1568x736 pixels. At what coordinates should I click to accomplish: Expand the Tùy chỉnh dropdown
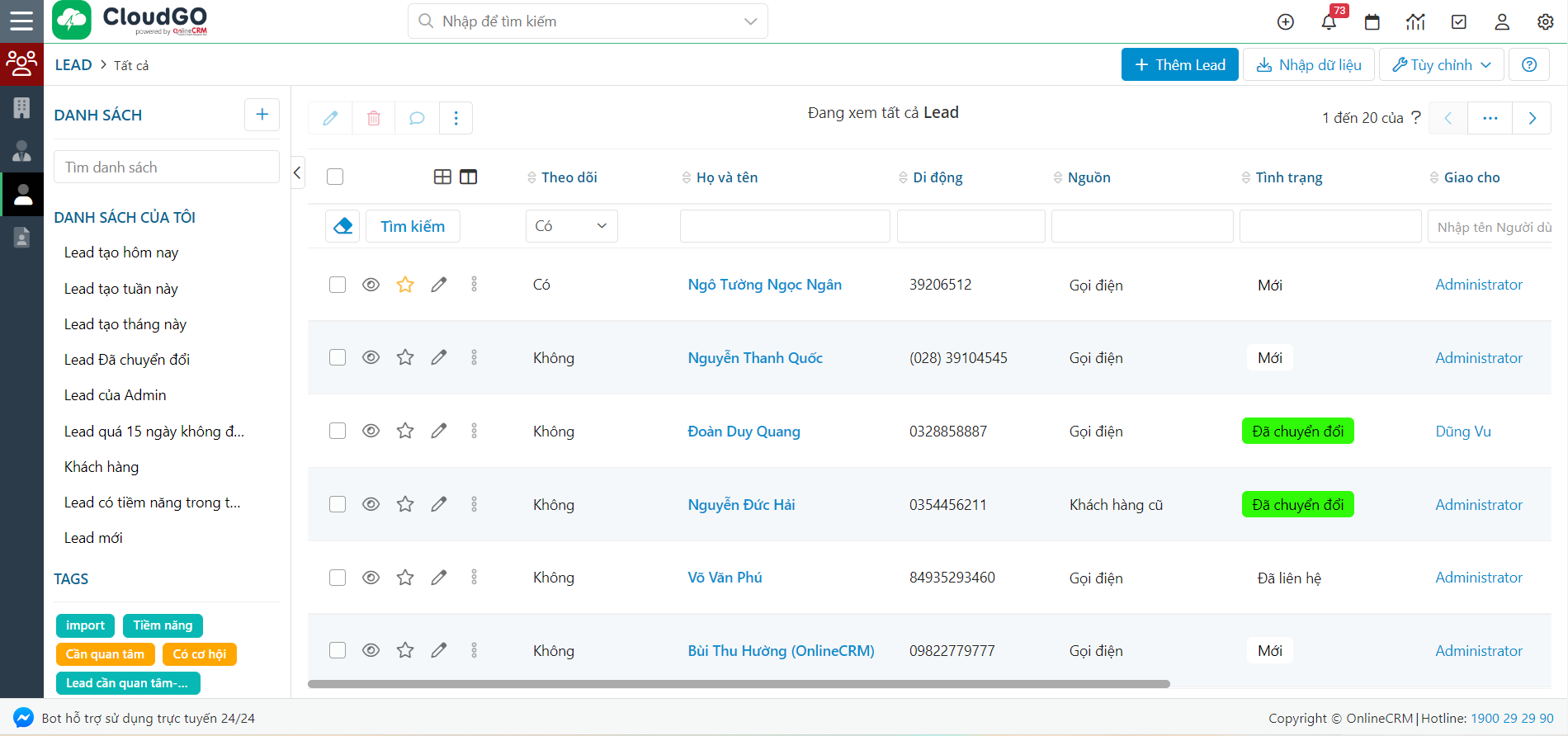(1441, 64)
